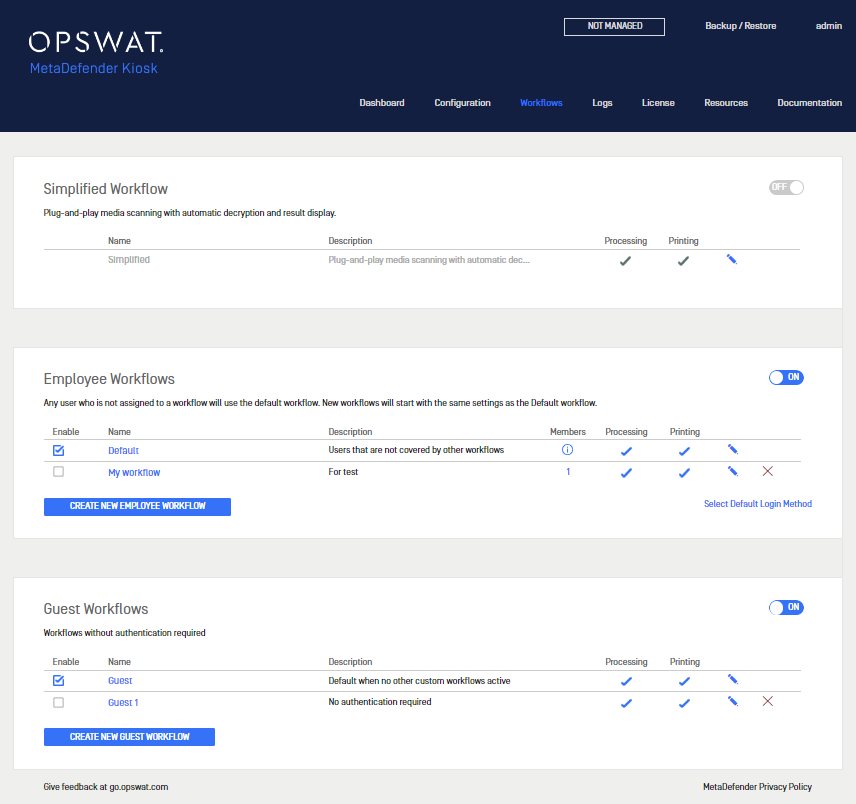Edit the Guest workflow pencil icon
The image size is (856, 804).
point(733,680)
